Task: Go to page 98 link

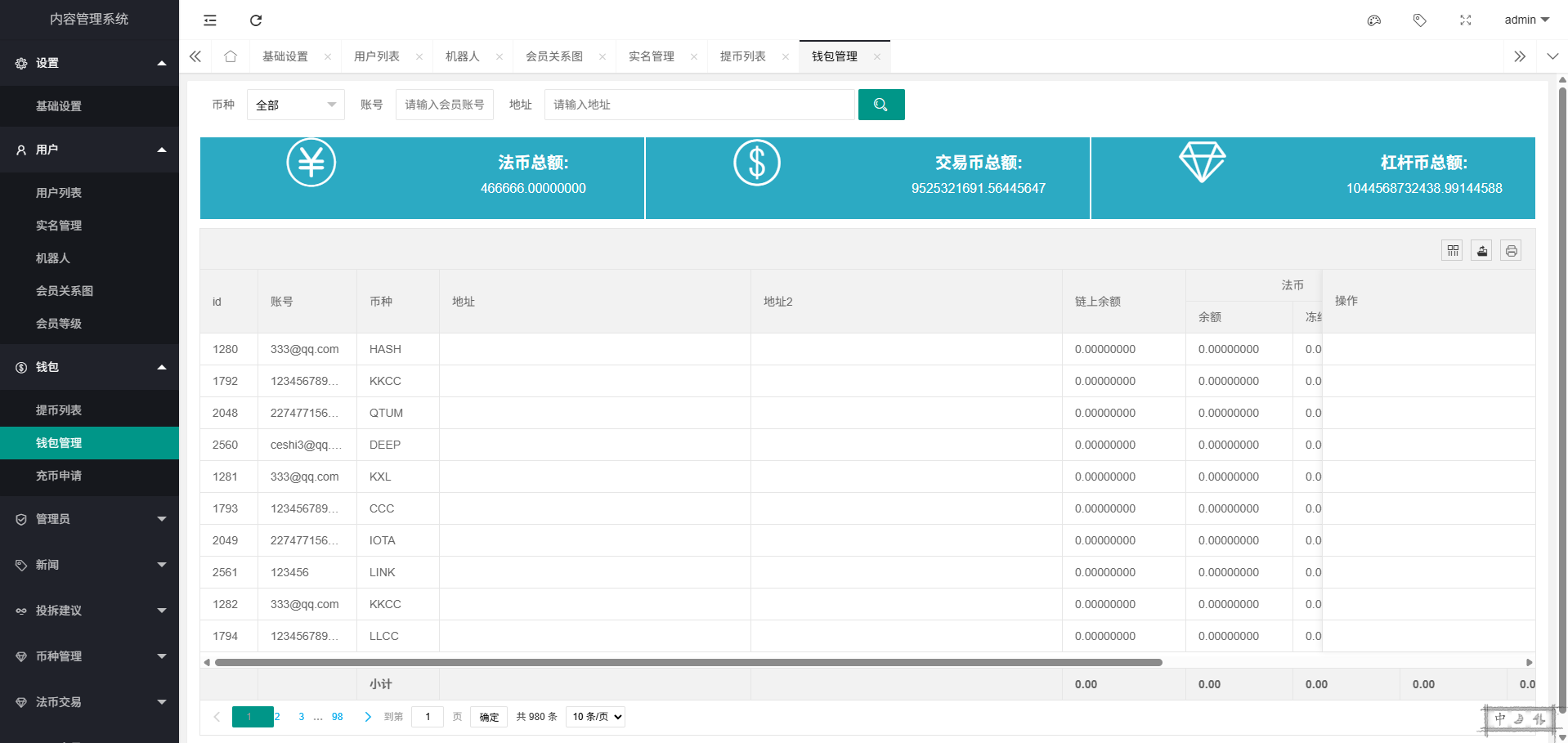Action: (x=337, y=717)
